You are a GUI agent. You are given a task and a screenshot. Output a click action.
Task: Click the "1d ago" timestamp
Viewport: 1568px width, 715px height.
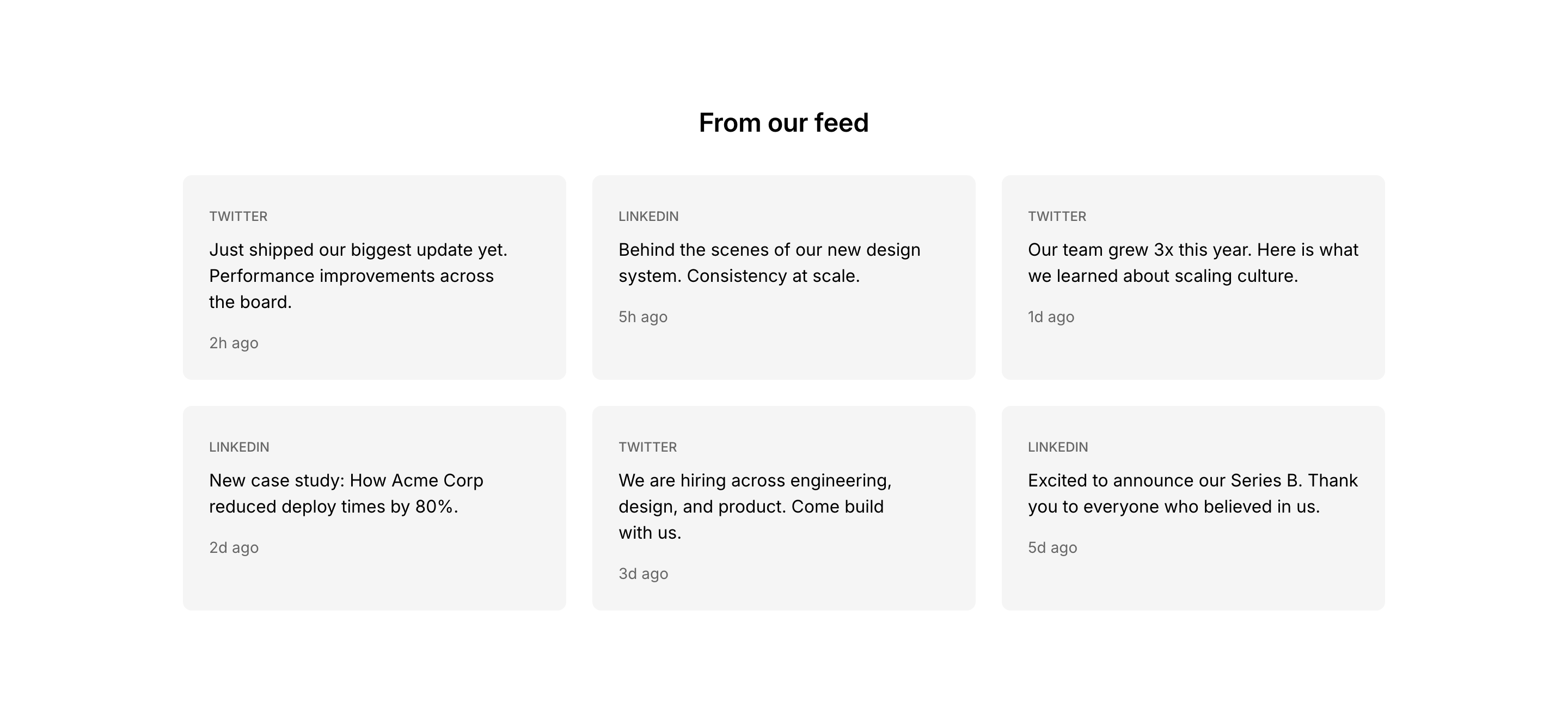point(1051,317)
